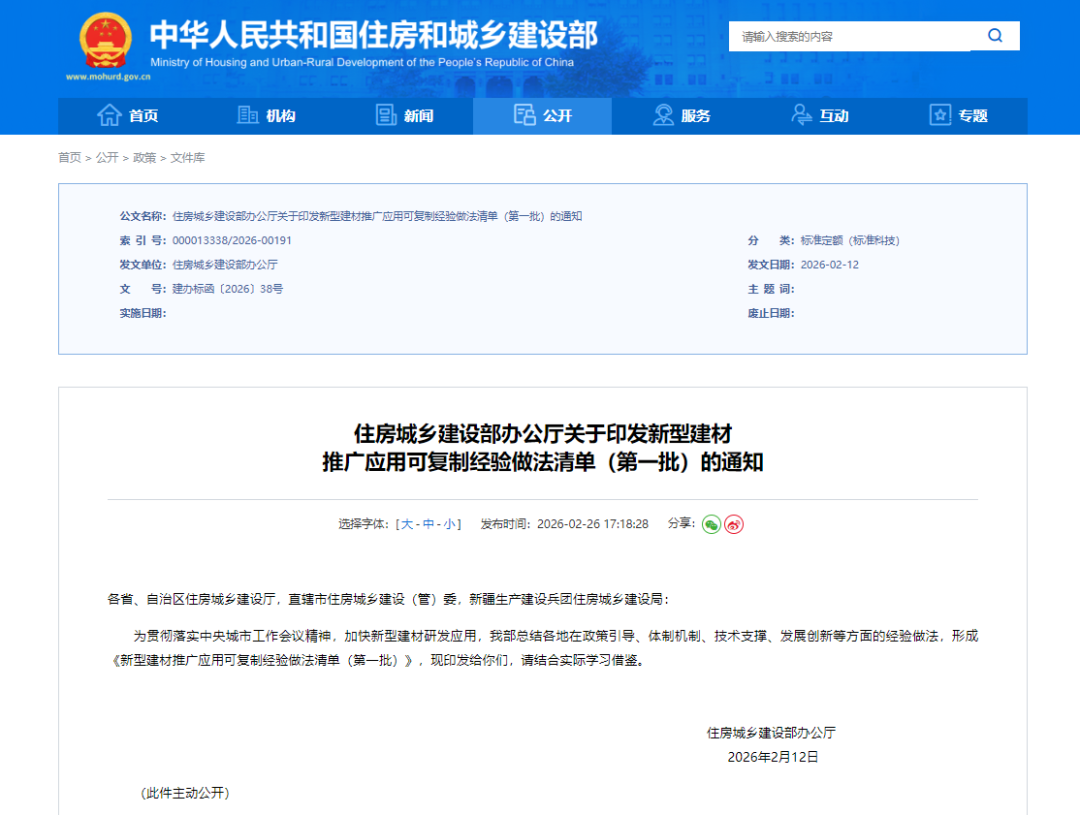Click the 公开 breadcrumb link
Image resolution: width=1080 pixels, height=815 pixels.
click(x=107, y=158)
